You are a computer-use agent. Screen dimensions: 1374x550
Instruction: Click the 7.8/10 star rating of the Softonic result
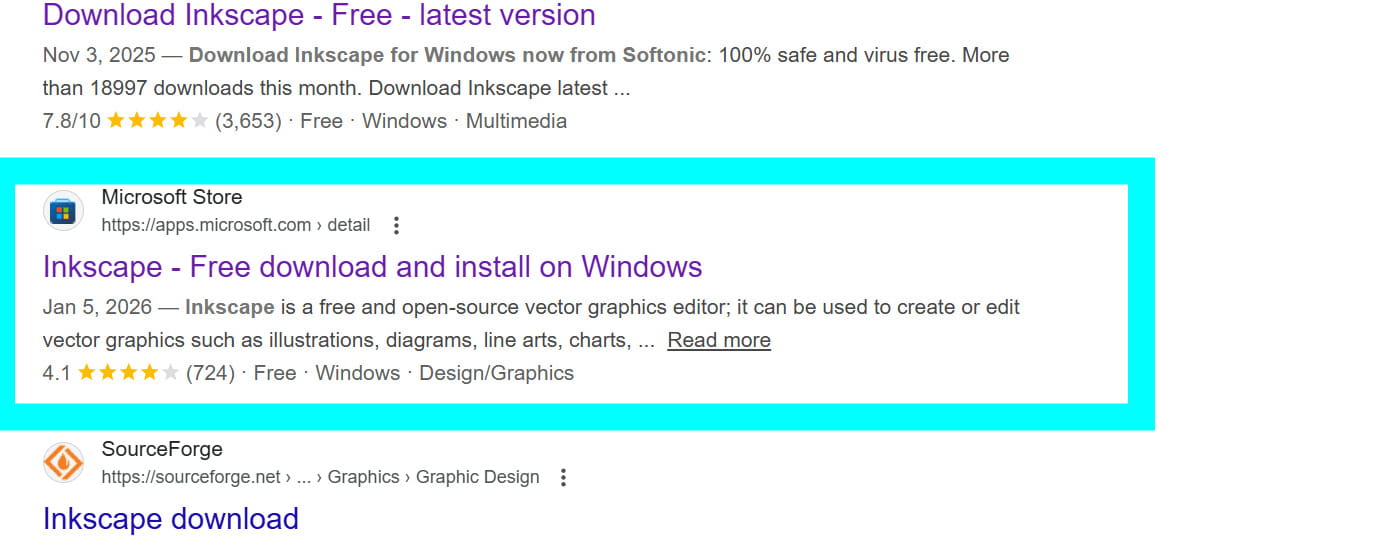pyautogui.click(x=157, y=121)
